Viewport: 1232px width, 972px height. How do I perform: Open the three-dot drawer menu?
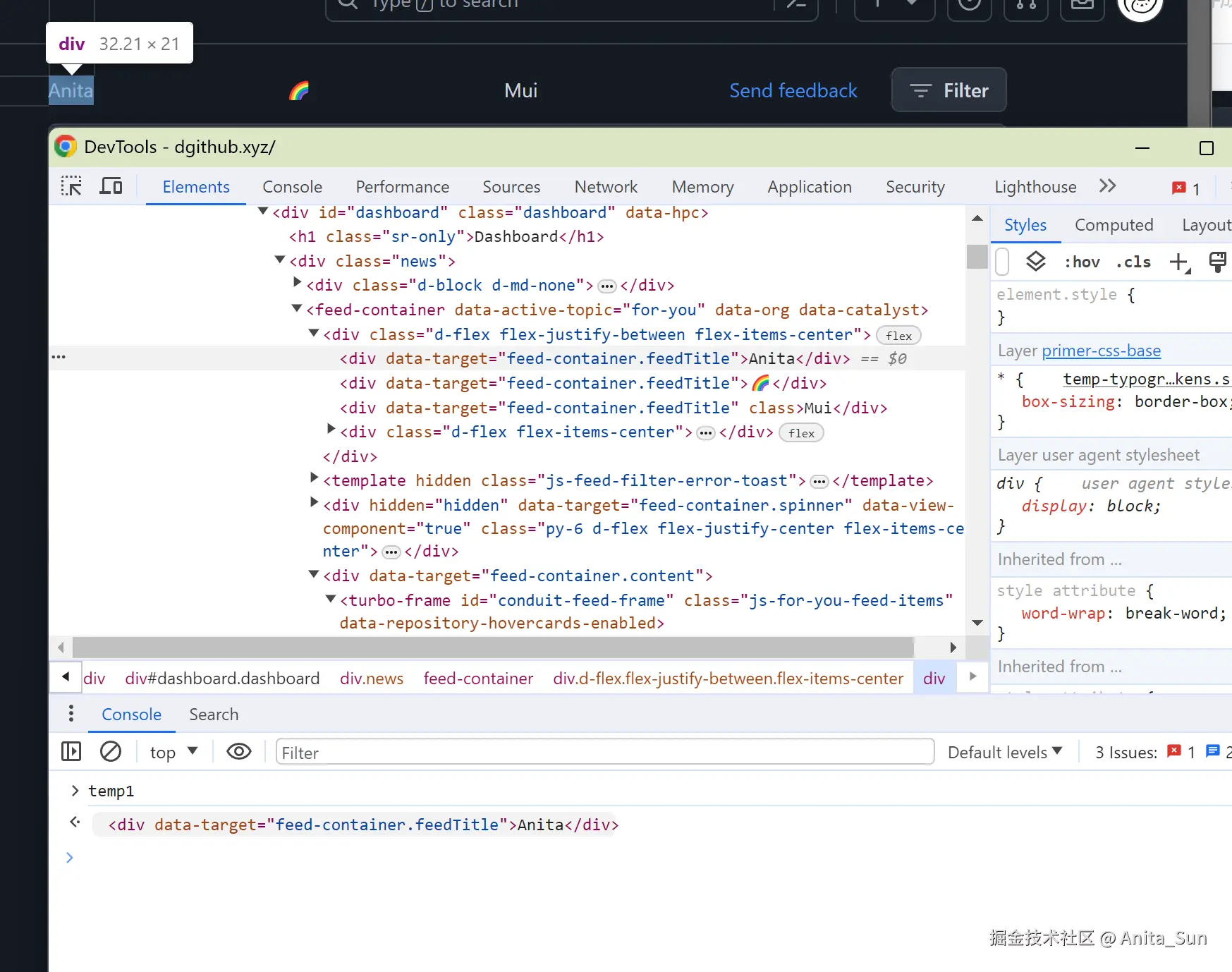[x=71, y=714]
